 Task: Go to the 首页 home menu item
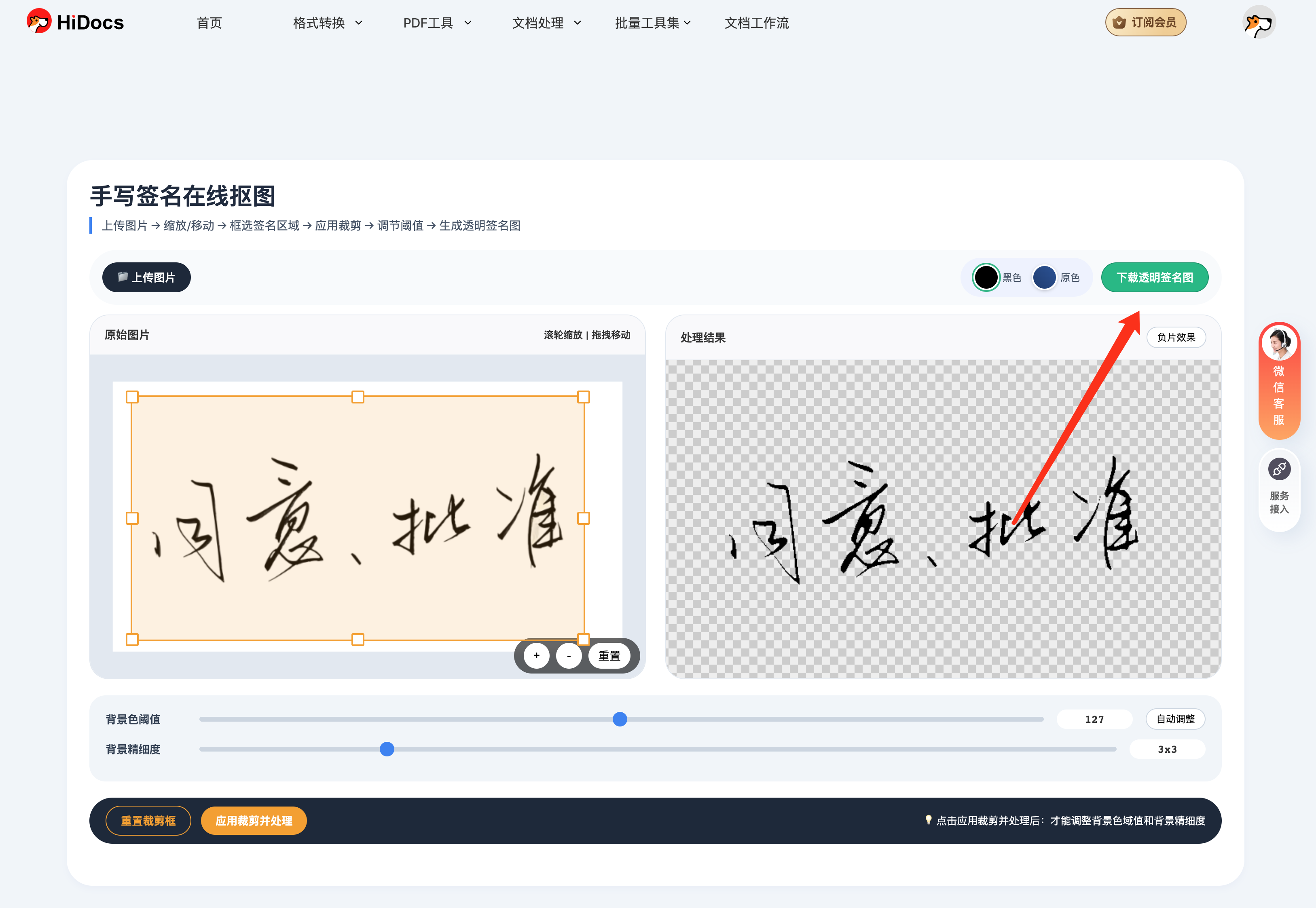click(x=209, y=23)
